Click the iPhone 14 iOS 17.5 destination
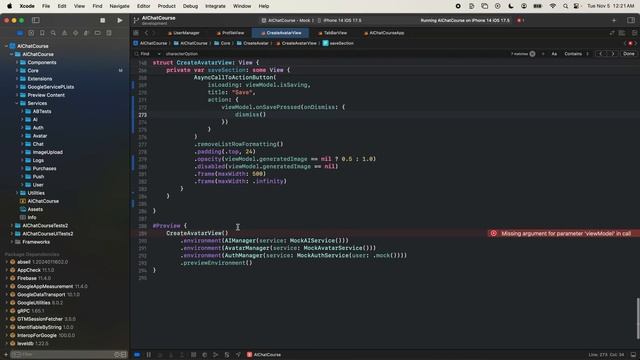Image resolution: width=640 pixels, height=360 pixels. 339,20
